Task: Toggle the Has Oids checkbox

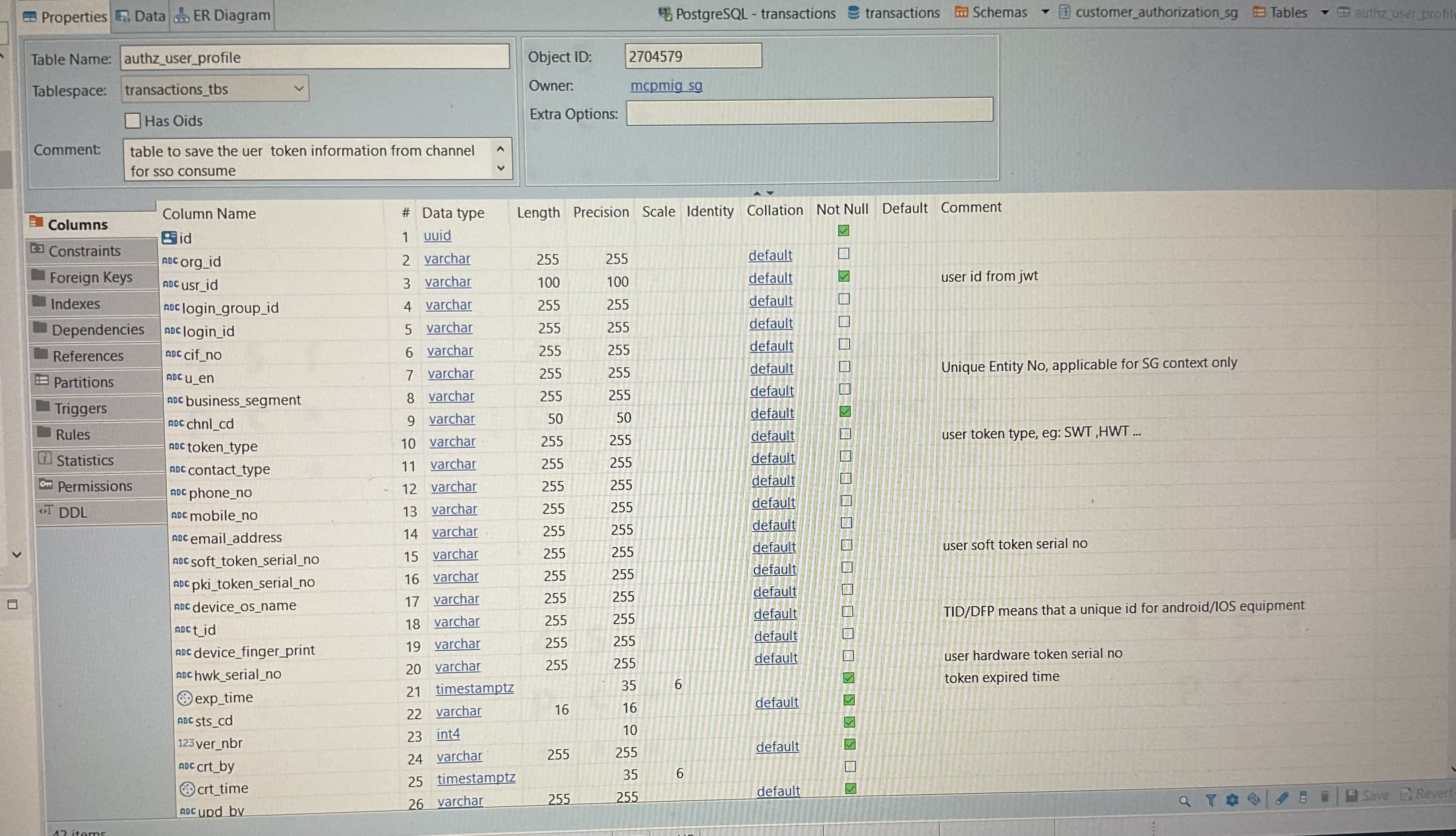Action: click(x=132, y=120)
